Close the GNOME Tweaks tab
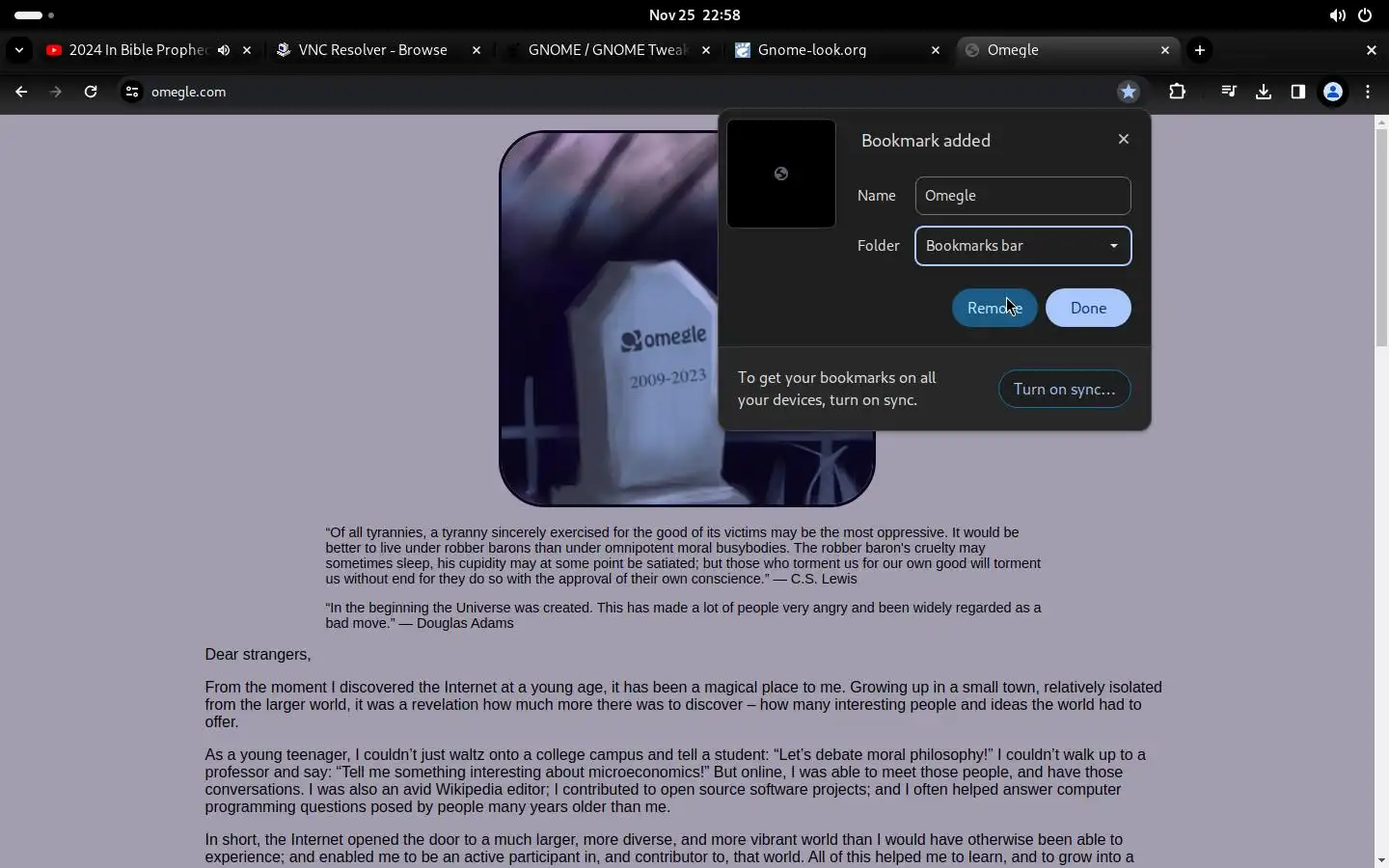Screen dimensions: 1389x868 pyautogui.click(x=706, y=50)
